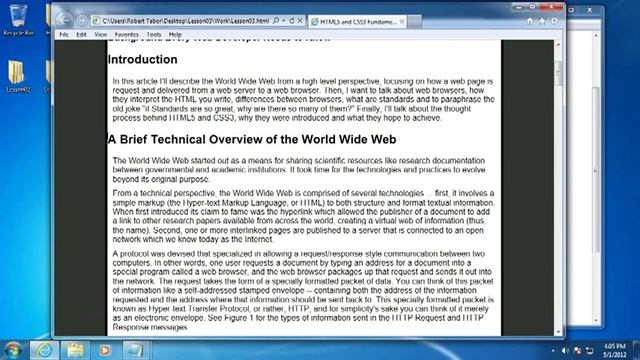This screenshot has height=360, width=640.
Task: Open the Tools menu
Action: (x=154, y=35)
